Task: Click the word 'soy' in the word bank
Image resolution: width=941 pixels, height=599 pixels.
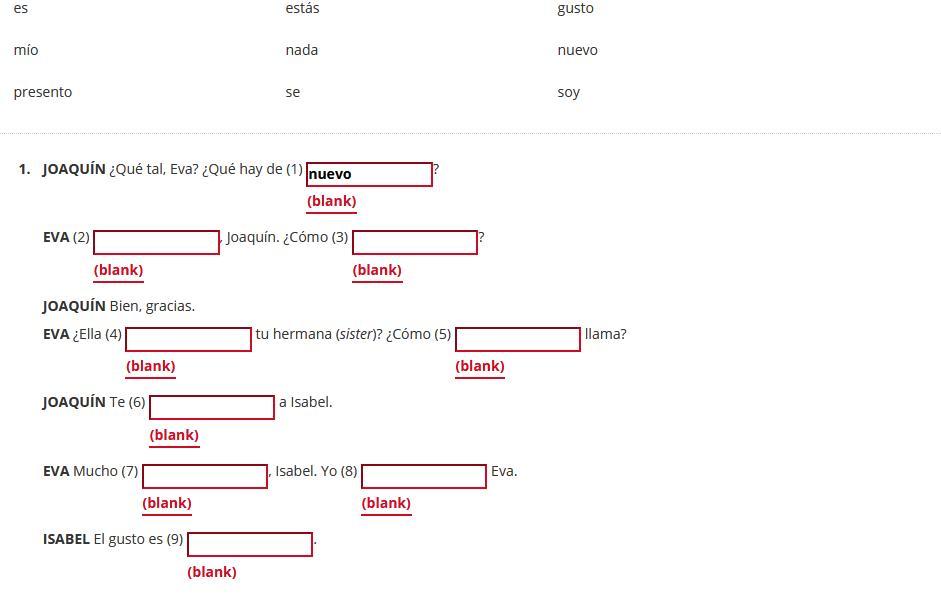Action: pyautogui.click(x=568, y=92)
